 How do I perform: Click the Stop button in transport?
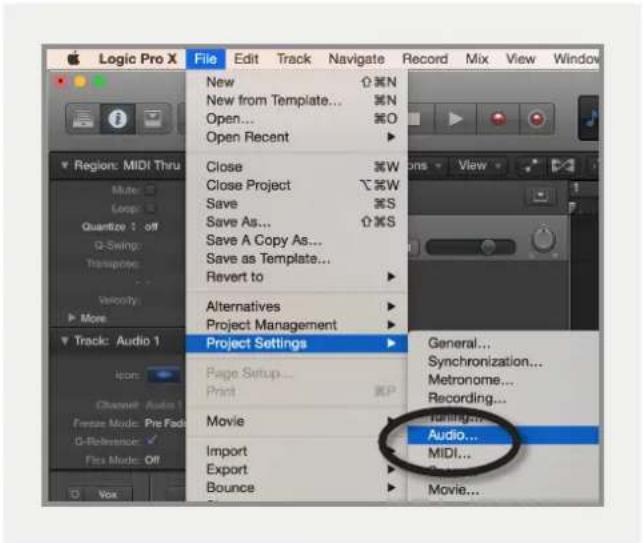[x=415, y=119]
